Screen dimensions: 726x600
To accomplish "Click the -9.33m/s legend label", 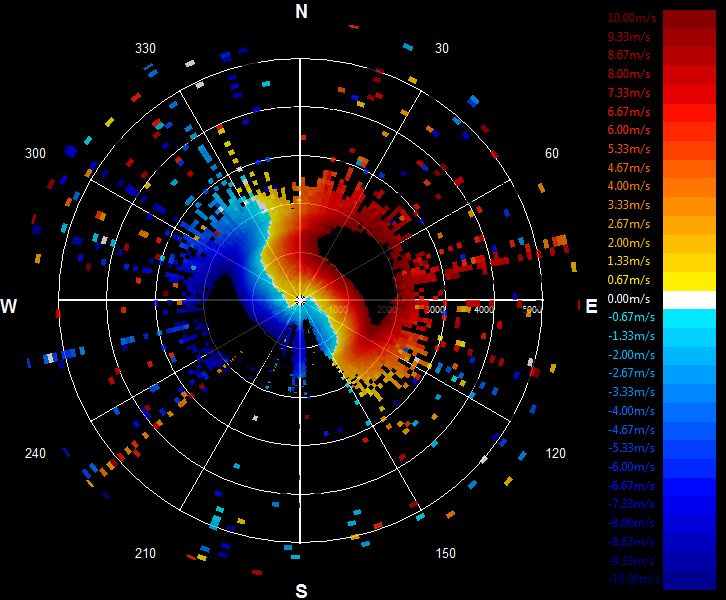I will click(631, 561).
